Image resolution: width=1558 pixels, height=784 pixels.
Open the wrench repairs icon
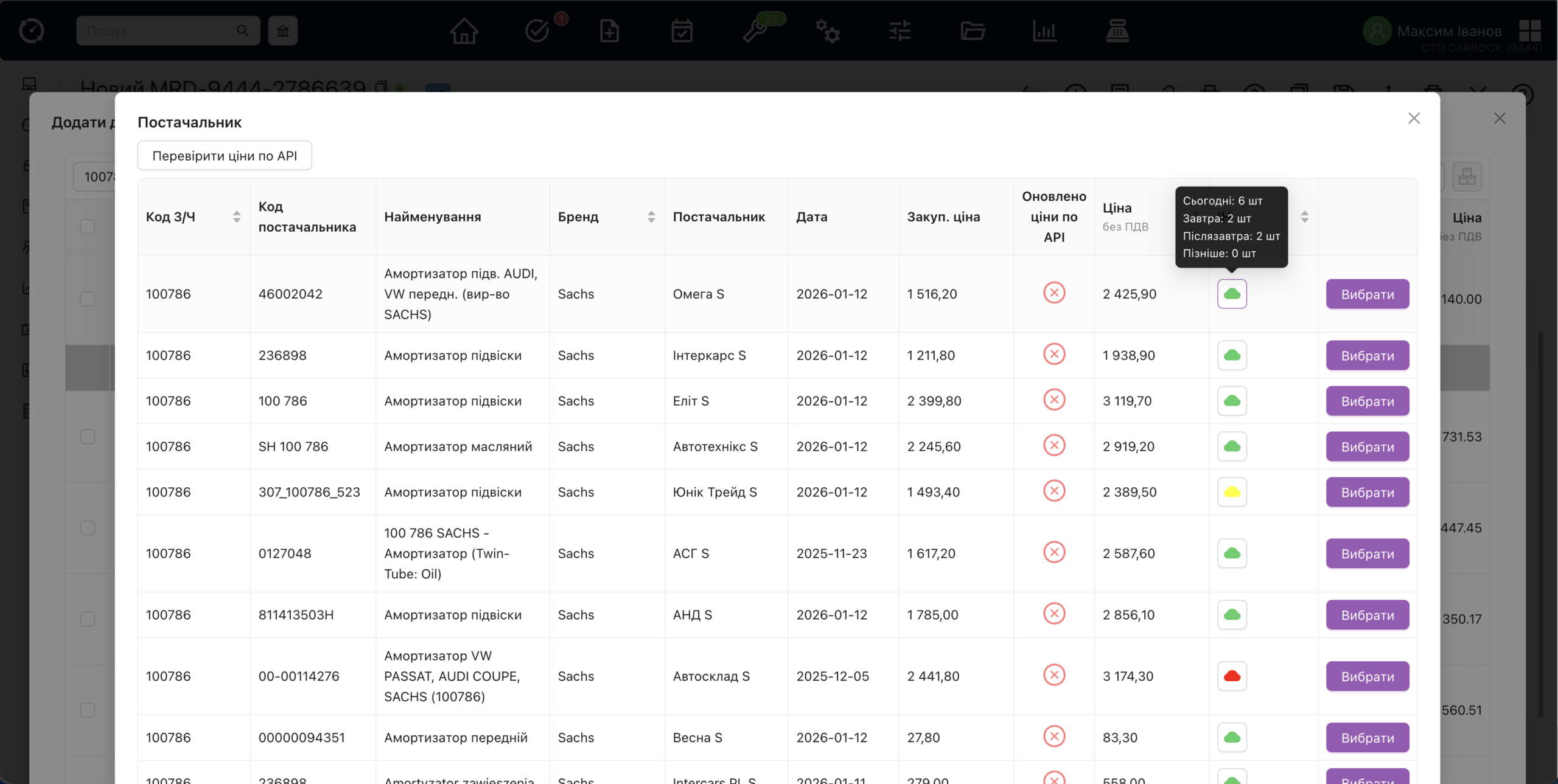pyautogui.click(x=755, y=30)
